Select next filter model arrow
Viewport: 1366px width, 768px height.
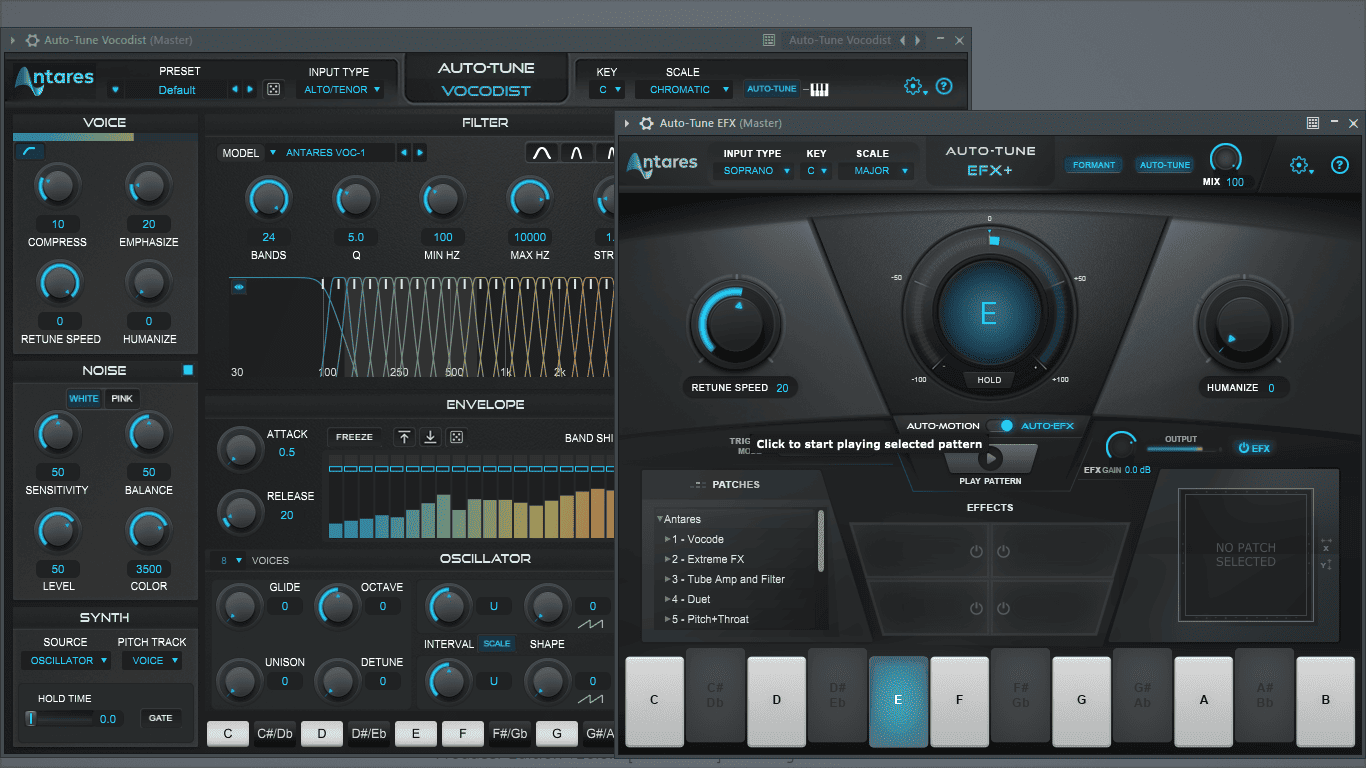click(420, 153)
